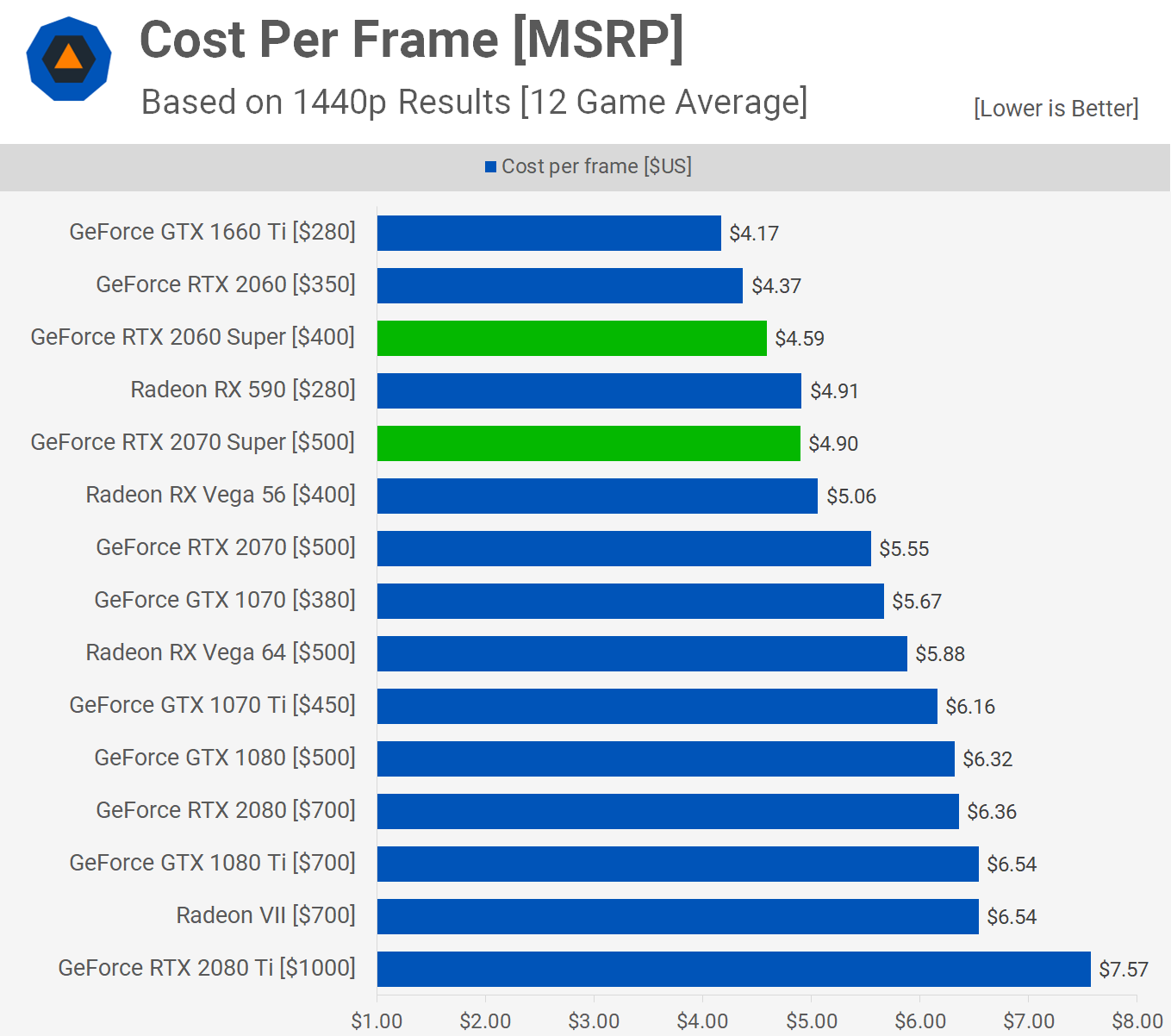Screen dimensions: 1171x1036
Task: Click the Radeon RX Vega 64 bar
Action: click(x=642, y=653)
